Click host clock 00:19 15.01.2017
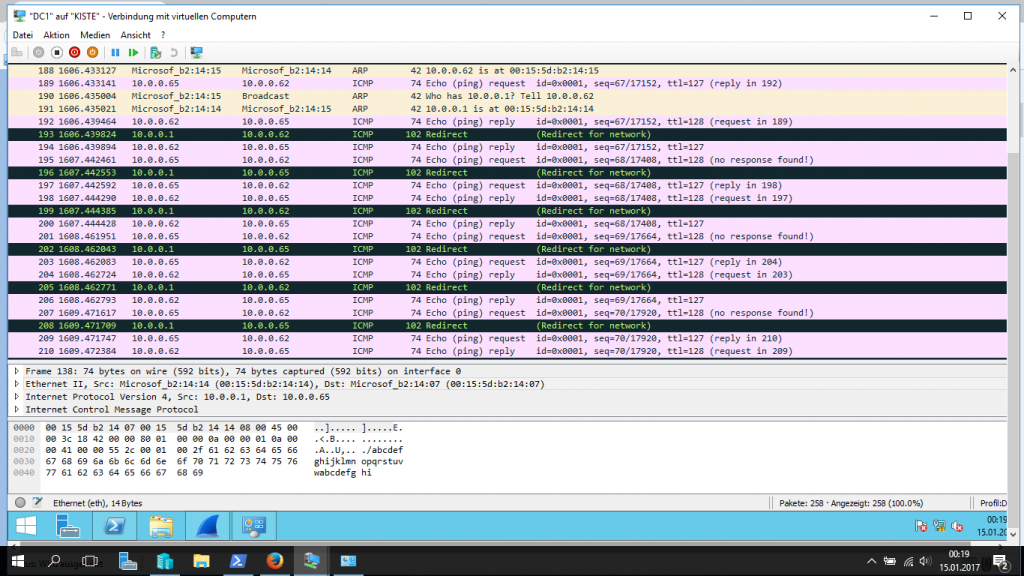 959,561
